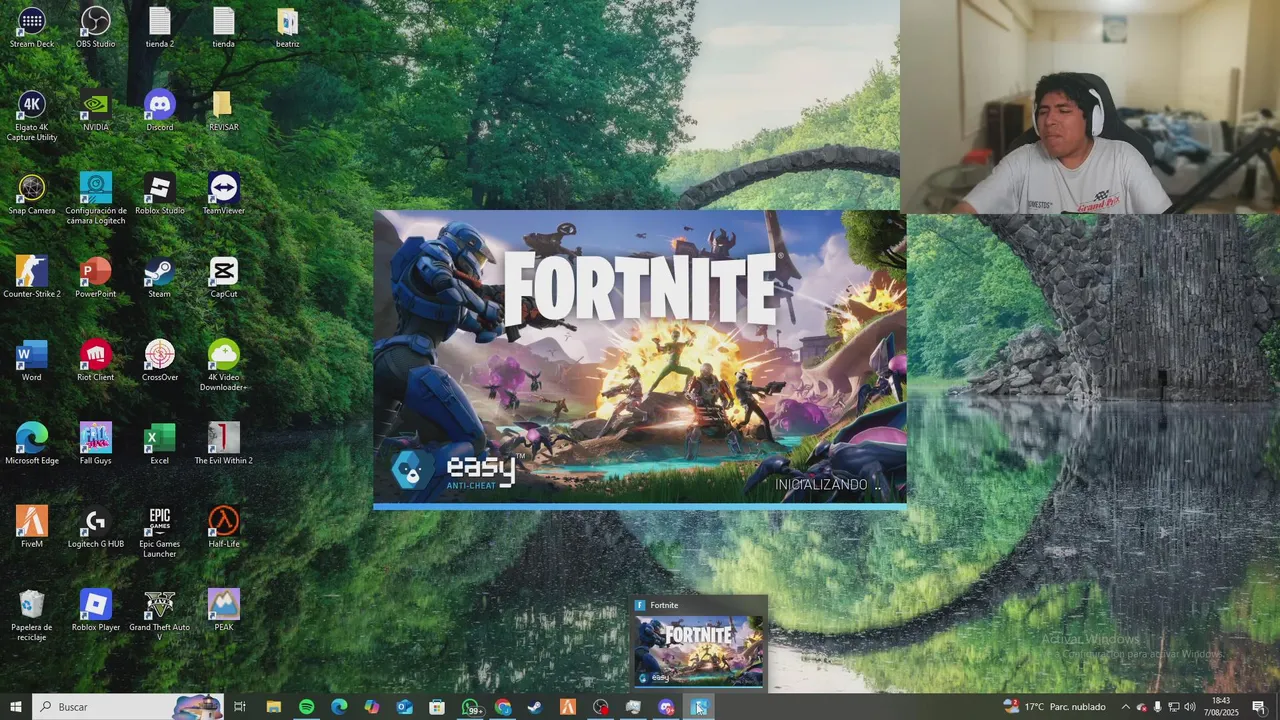Screen dimensions: 1280x720
Task: Open the FiveM desktop shortcut
Action: (32, 528)
